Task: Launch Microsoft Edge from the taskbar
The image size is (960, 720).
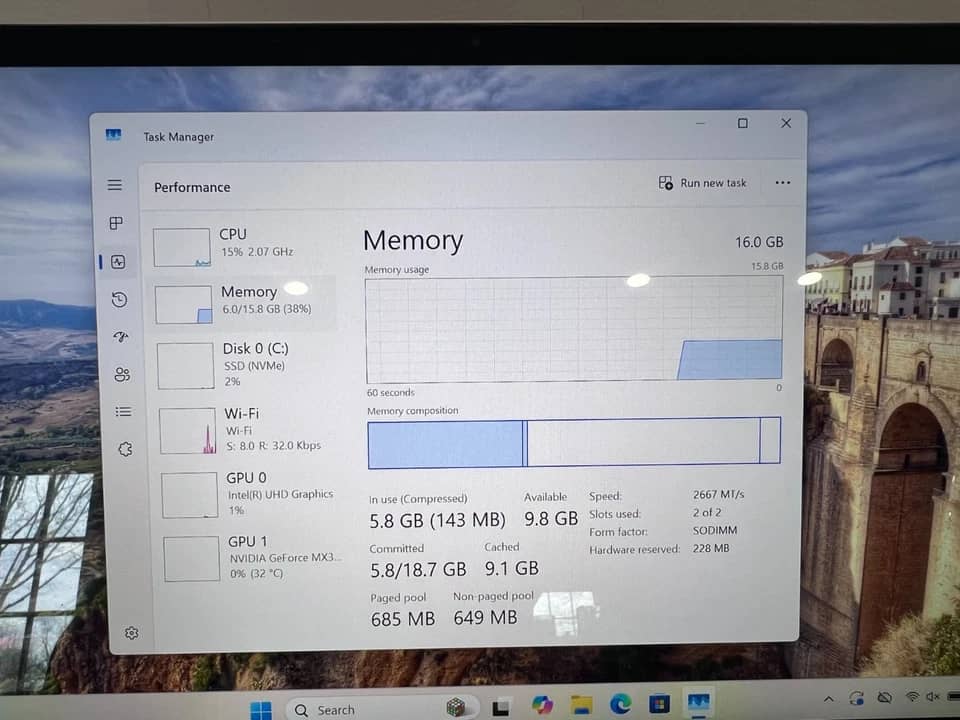Action: click(620, 705)
